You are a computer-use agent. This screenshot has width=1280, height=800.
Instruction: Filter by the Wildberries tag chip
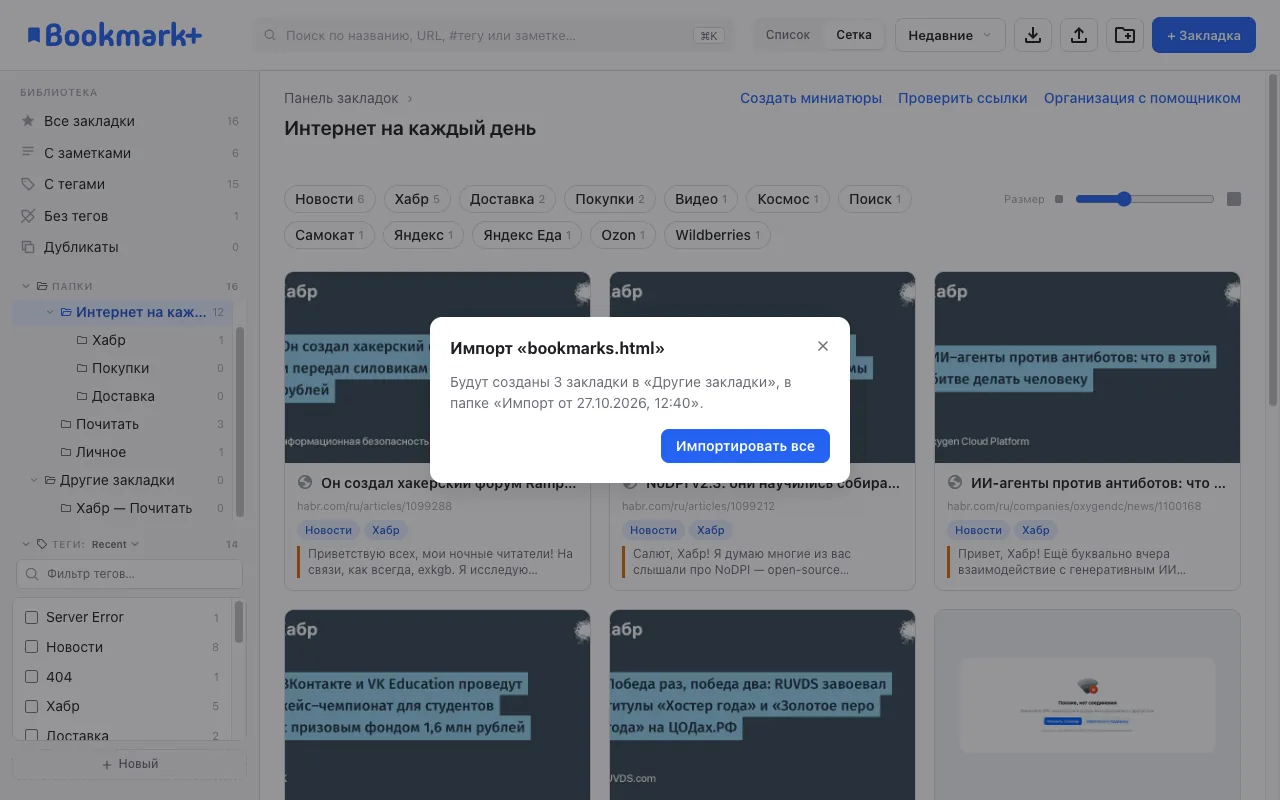[718, 235]
